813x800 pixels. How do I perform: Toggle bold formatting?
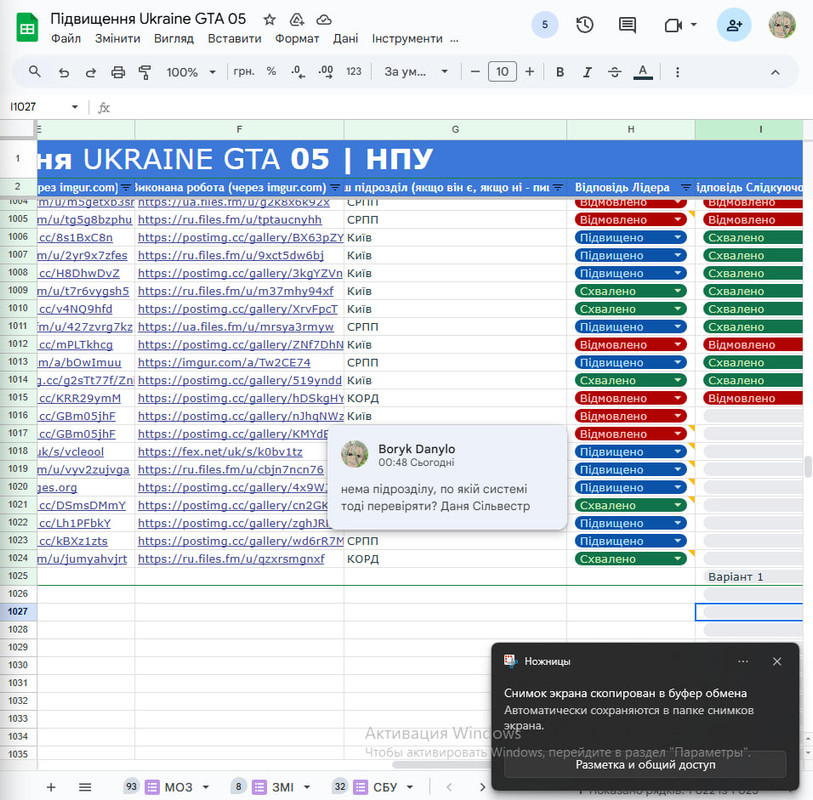click(560, 72)
